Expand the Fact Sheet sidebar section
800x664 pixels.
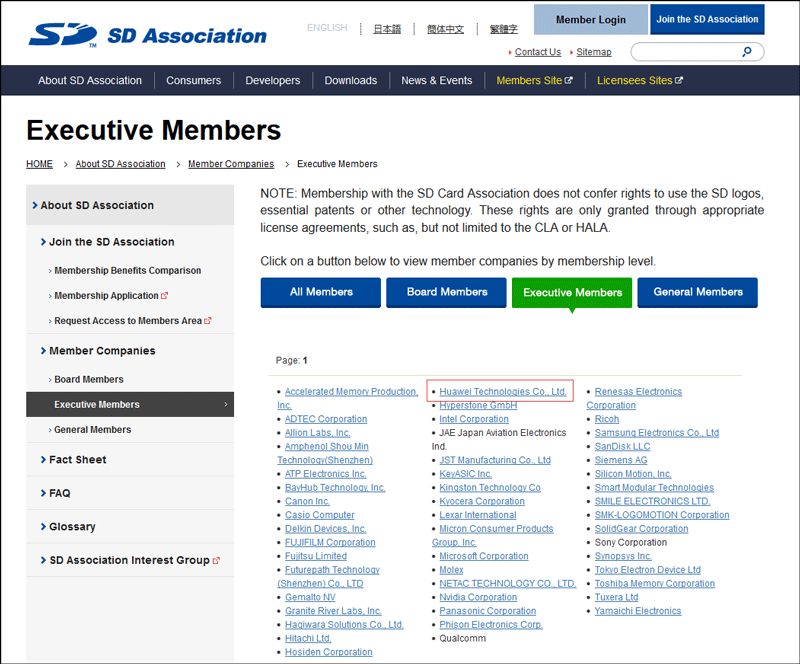pyautogui.click(x=78, y=460)
